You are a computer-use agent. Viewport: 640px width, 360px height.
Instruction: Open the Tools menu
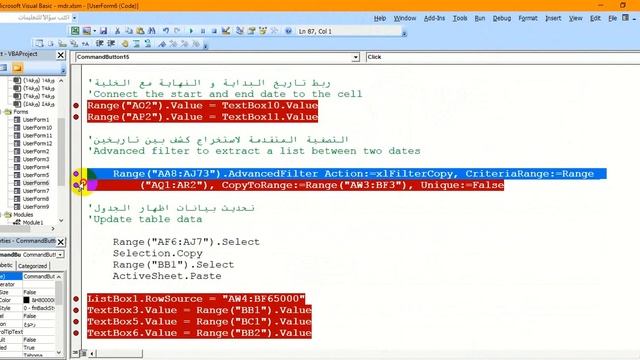[460, 18]
